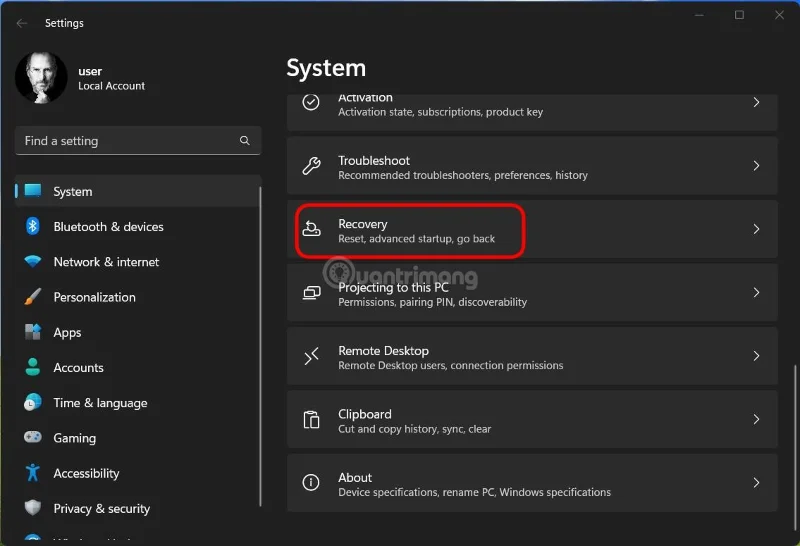Open the Troubleshoot settings title
The width and height of the screenshot is (800, 546).
374,161
